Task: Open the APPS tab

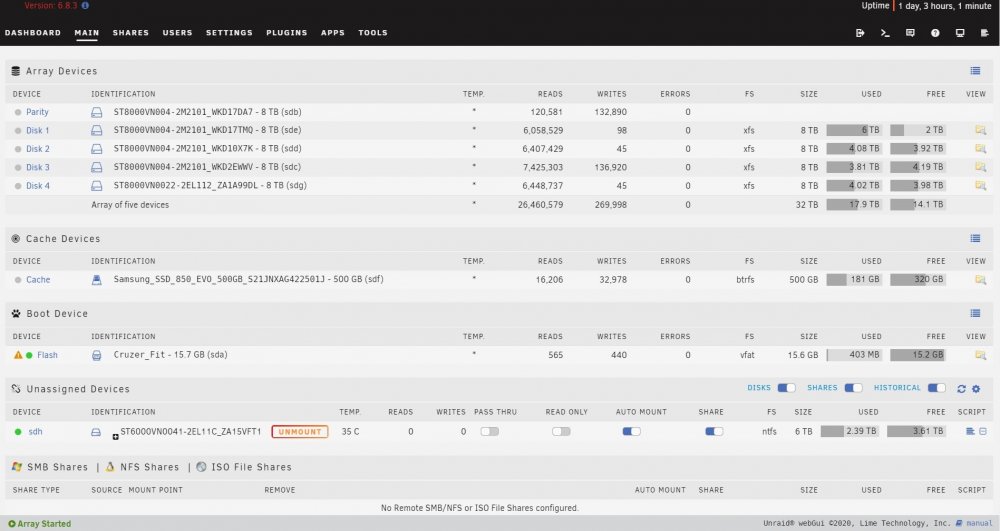Action: 333,33
